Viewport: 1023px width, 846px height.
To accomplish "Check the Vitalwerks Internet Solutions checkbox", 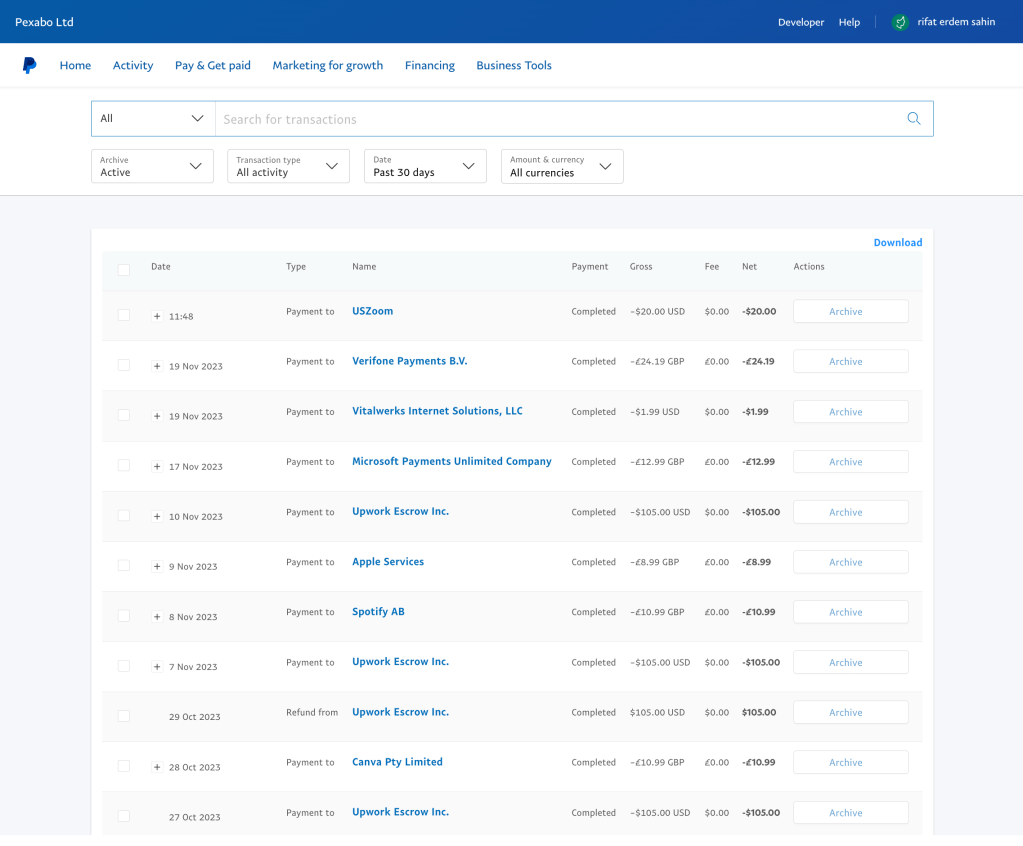I will click(123, 415).
